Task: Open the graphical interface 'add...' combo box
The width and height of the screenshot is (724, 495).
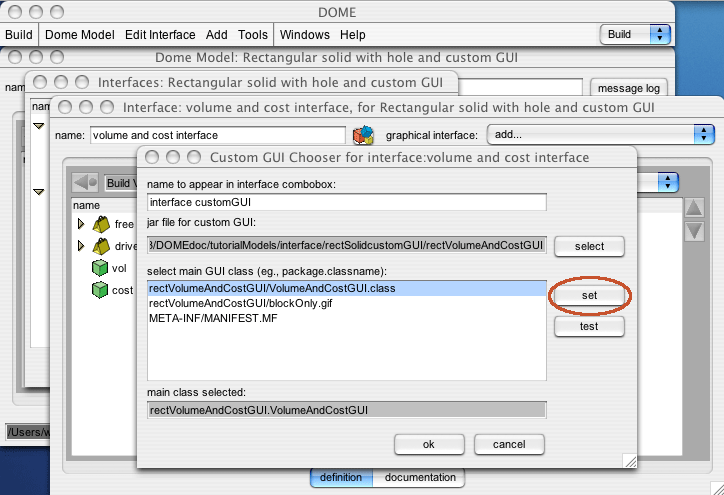Action: pos(601,135)
